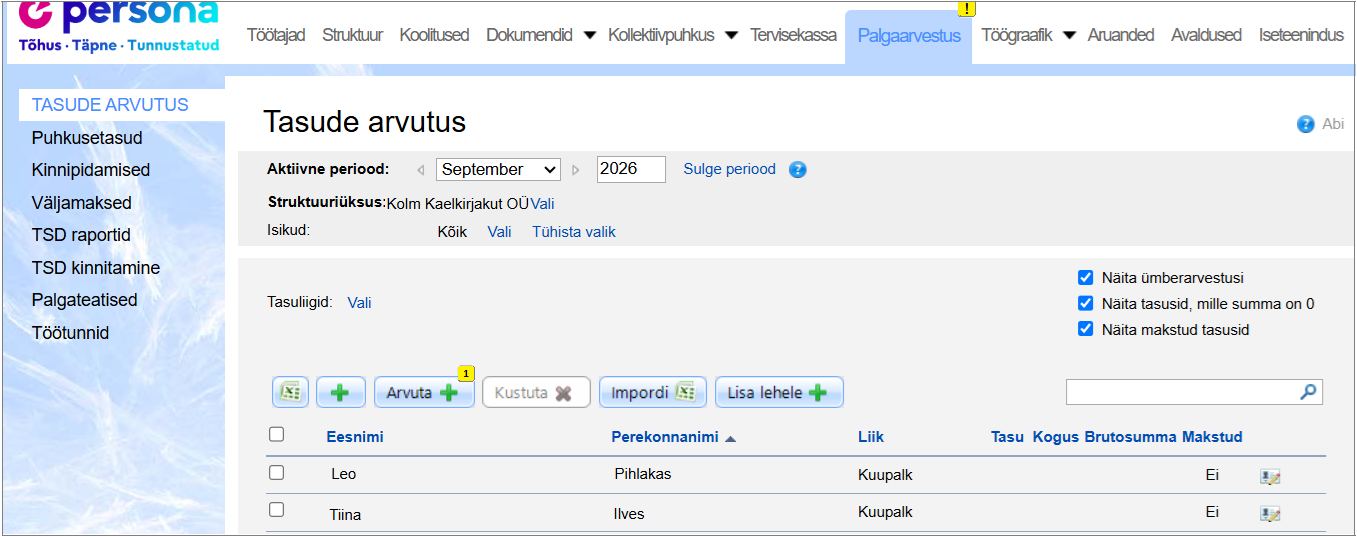Open edit icon for Tiina Ilves
This screenshot has width=1357, height=537.
1270,514
